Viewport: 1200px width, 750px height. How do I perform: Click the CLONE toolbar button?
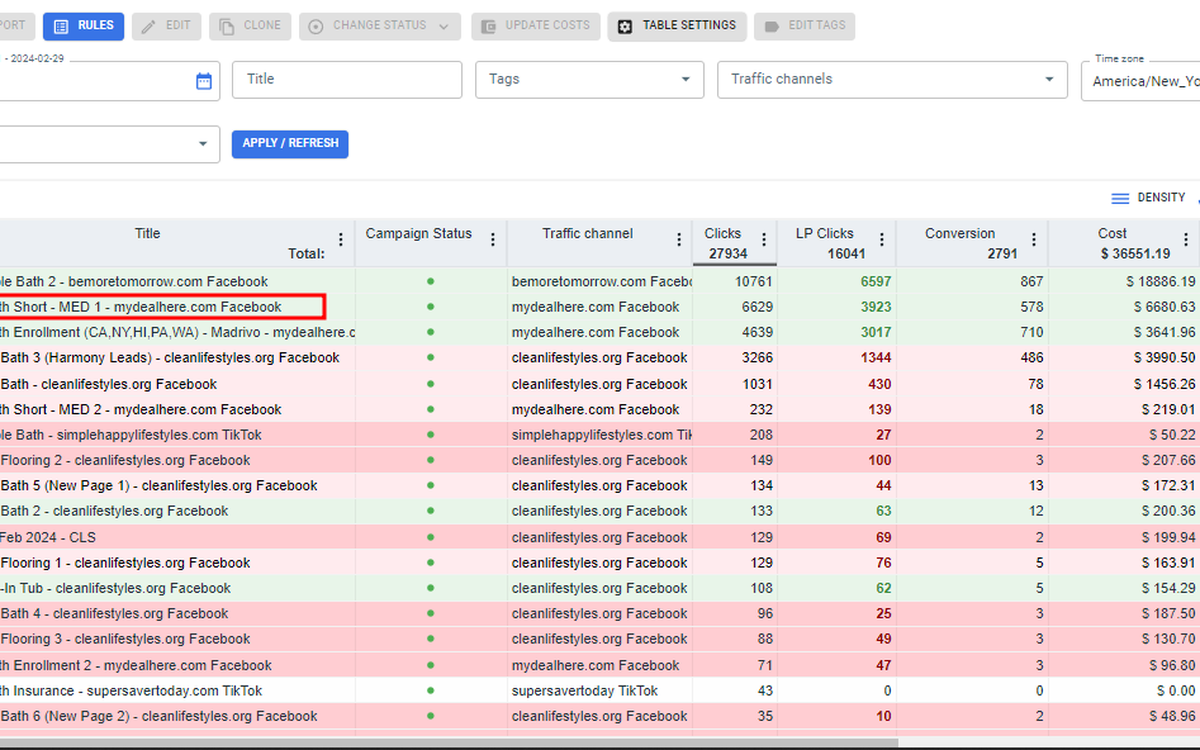point(250,26)
